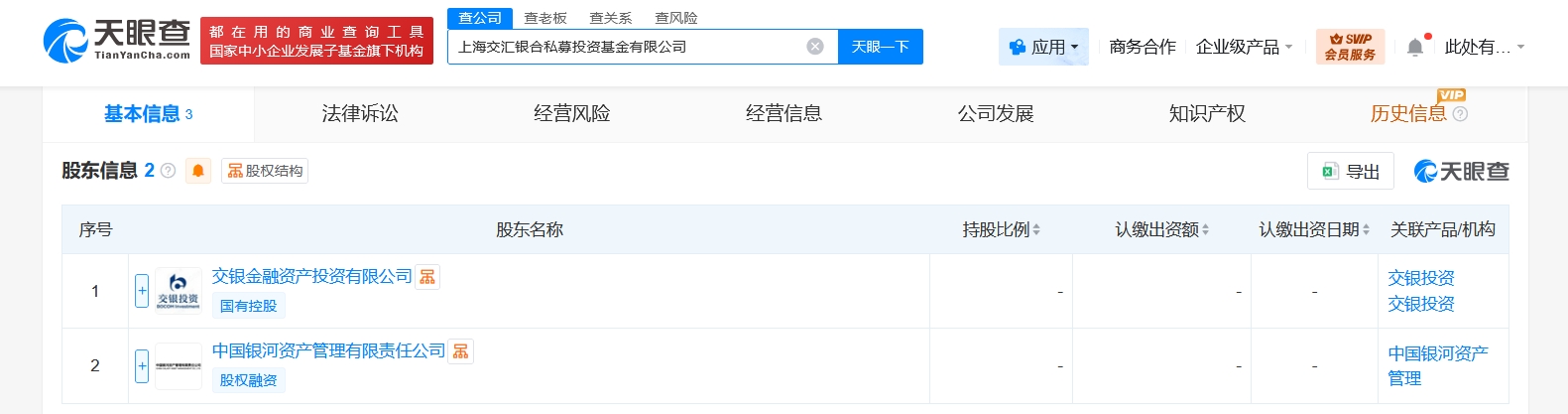Open the 交银金融资产投资有限公司 company link

point(311,277)
